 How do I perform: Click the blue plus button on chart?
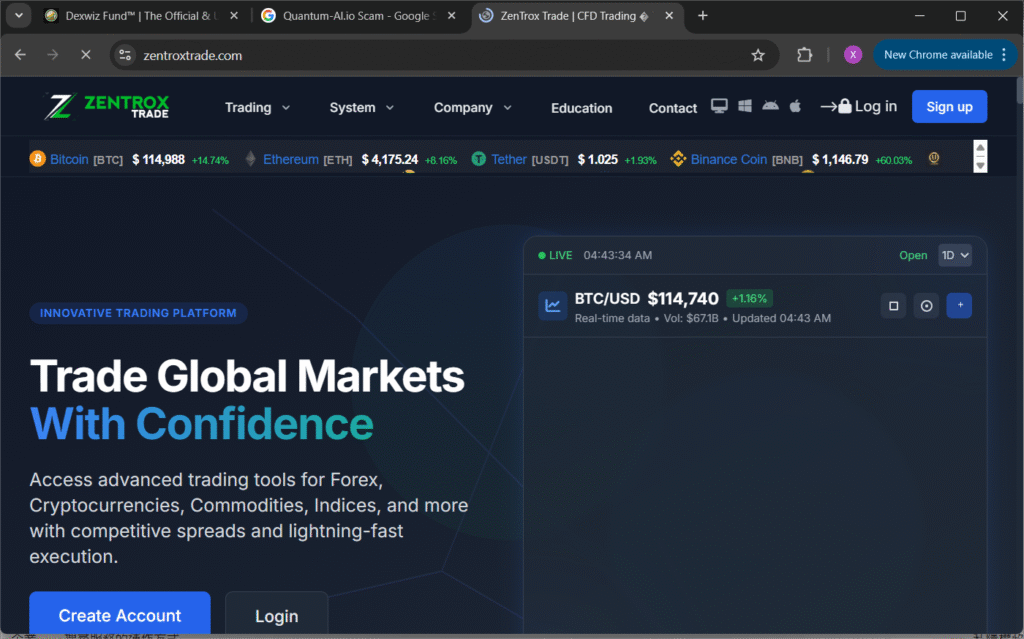[x=959, y=305]
